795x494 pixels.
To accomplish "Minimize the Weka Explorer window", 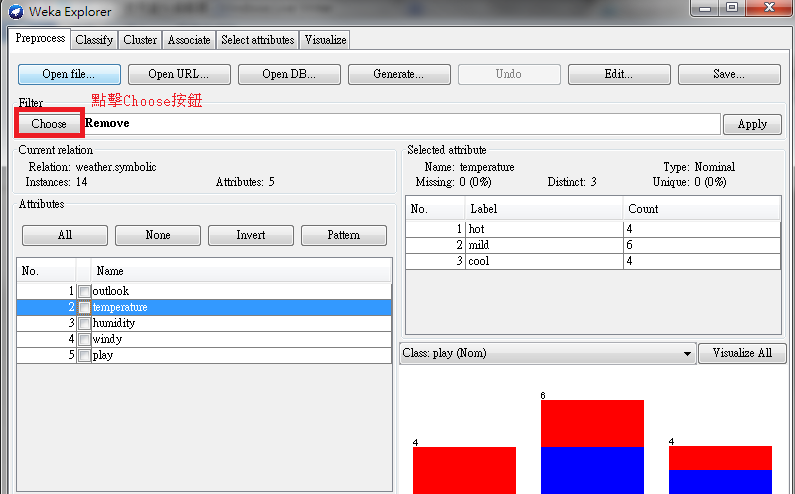I will 705,8.
